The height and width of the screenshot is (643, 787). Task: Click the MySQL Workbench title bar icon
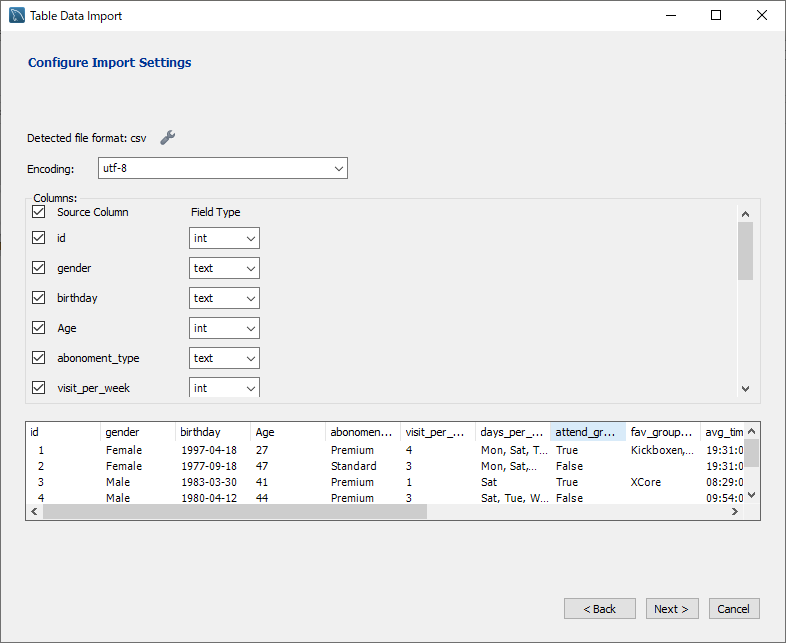[17, 16]
